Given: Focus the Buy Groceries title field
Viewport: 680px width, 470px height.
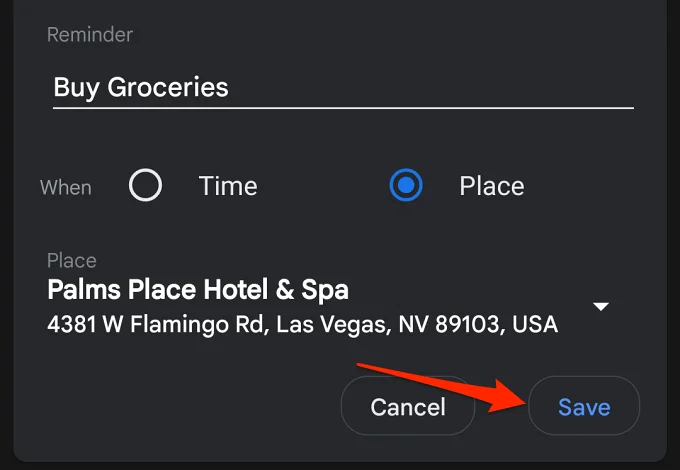Looking at the screenshot, I should [x=343, y=88].
